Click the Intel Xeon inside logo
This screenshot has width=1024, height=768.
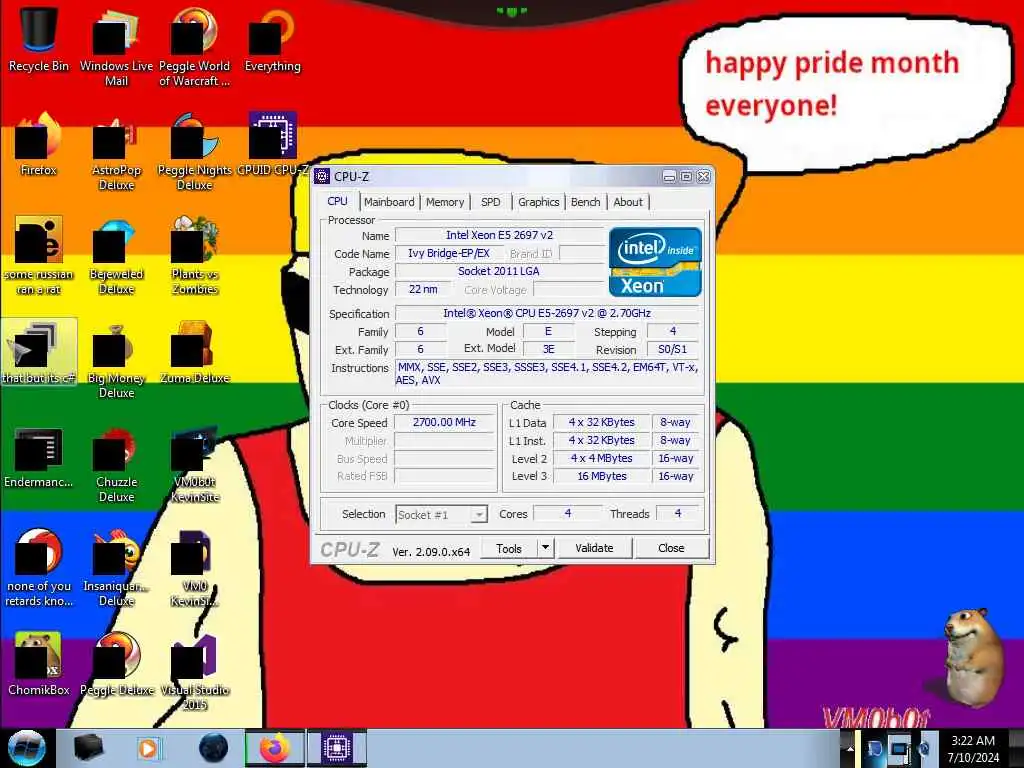655,261
